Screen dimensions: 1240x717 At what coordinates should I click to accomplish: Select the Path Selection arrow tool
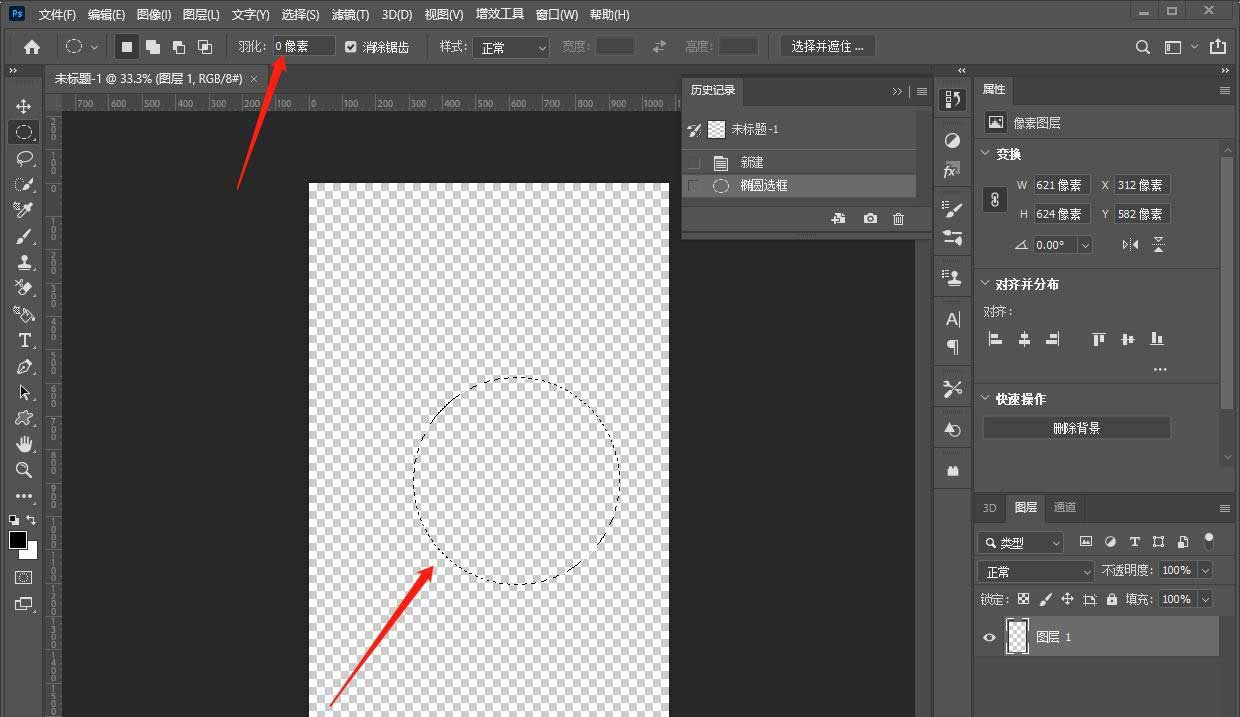[24, 392]
